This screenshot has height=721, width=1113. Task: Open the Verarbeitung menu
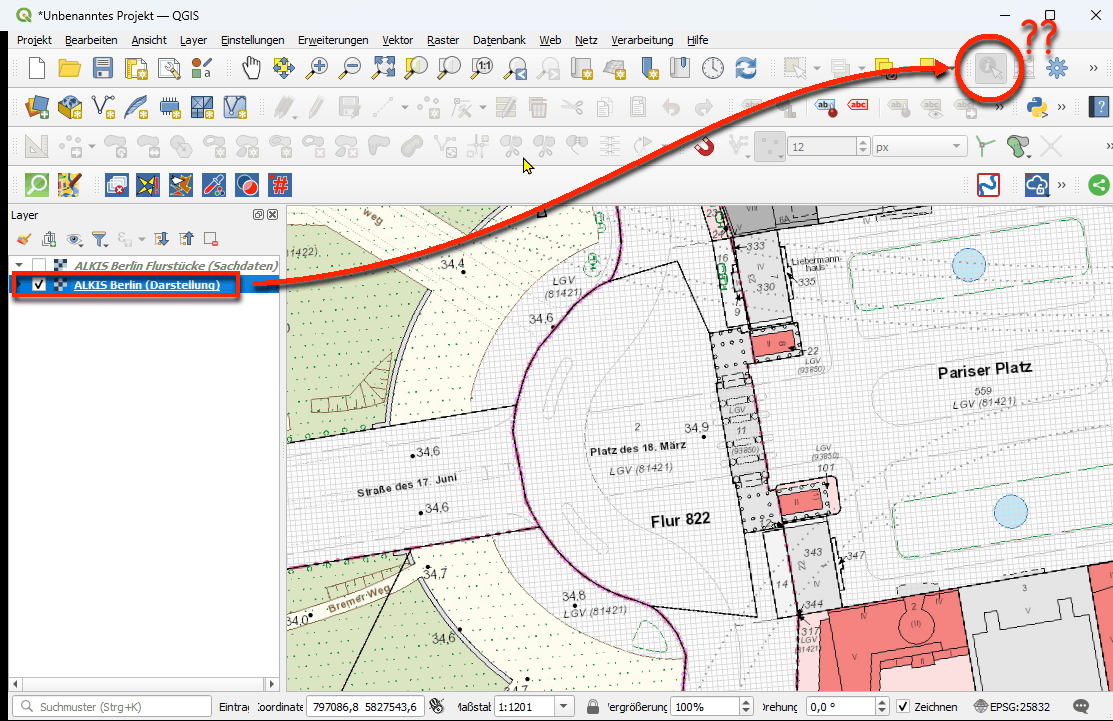[x=642, y=40]
